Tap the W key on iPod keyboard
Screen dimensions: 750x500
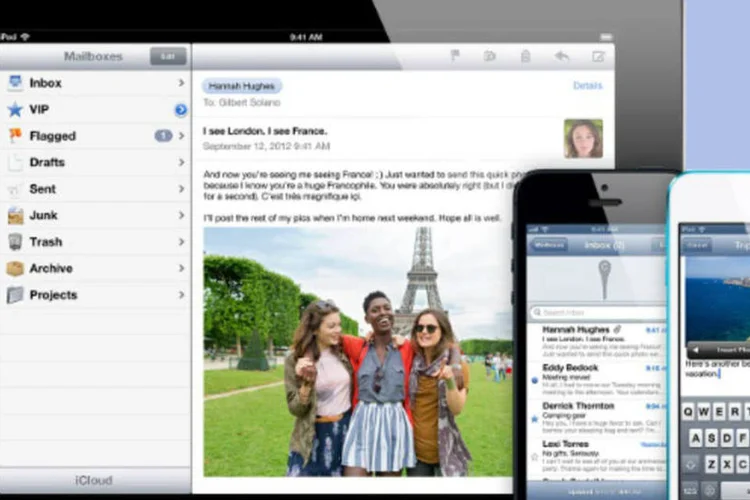click(x=704, y=411)
